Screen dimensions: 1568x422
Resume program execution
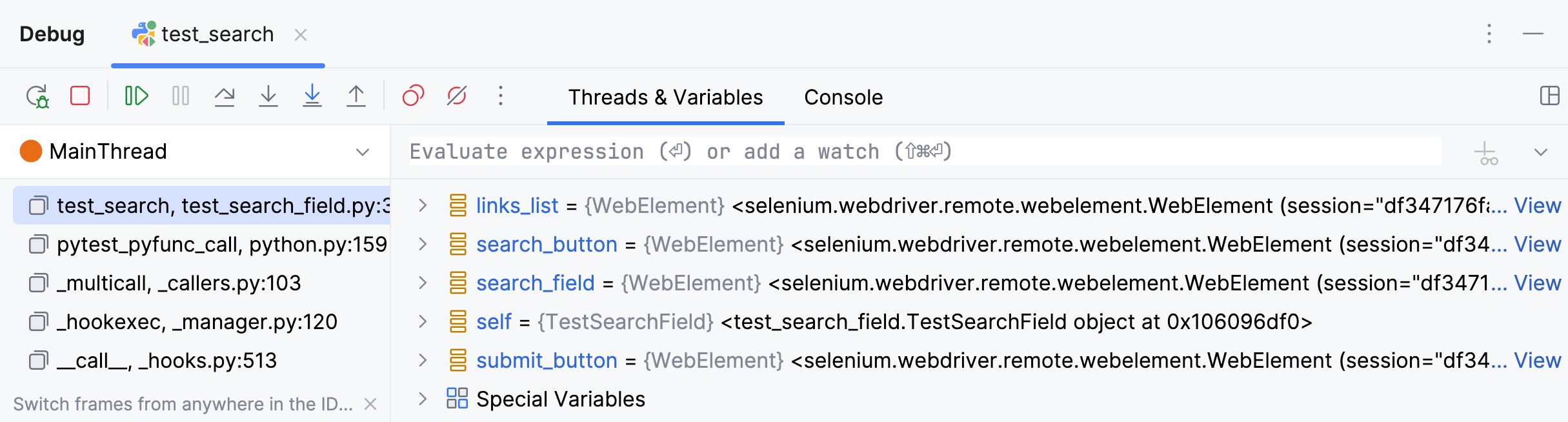[x=135, y=95]
